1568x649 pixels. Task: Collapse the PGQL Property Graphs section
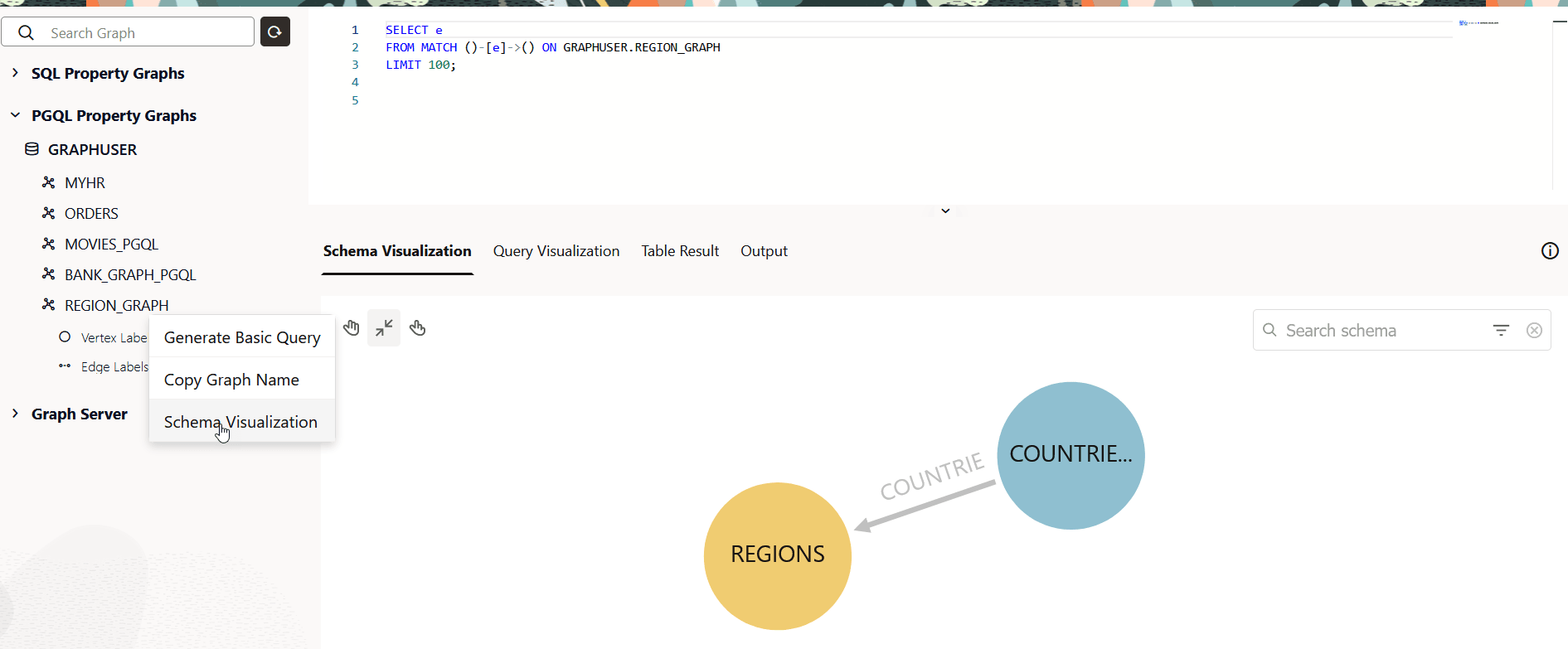pos(15,115)
